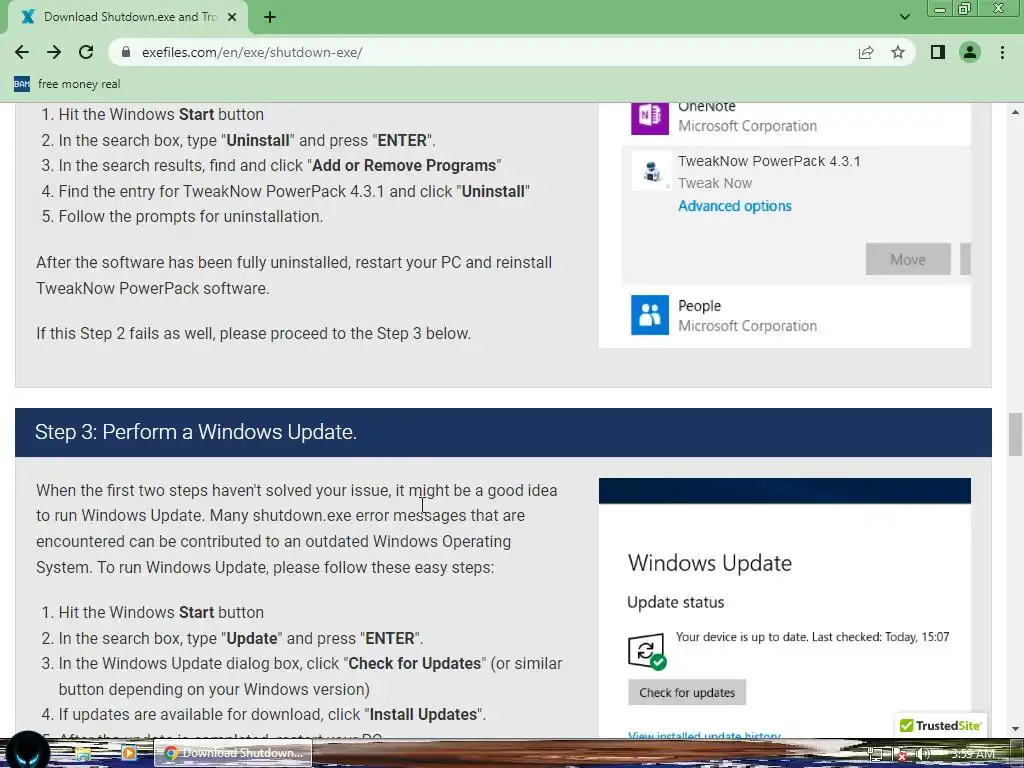This screenshot has height=768, width=1024.
Task: Click the 'Windows Update' title in image
Action: pos(710,563)
